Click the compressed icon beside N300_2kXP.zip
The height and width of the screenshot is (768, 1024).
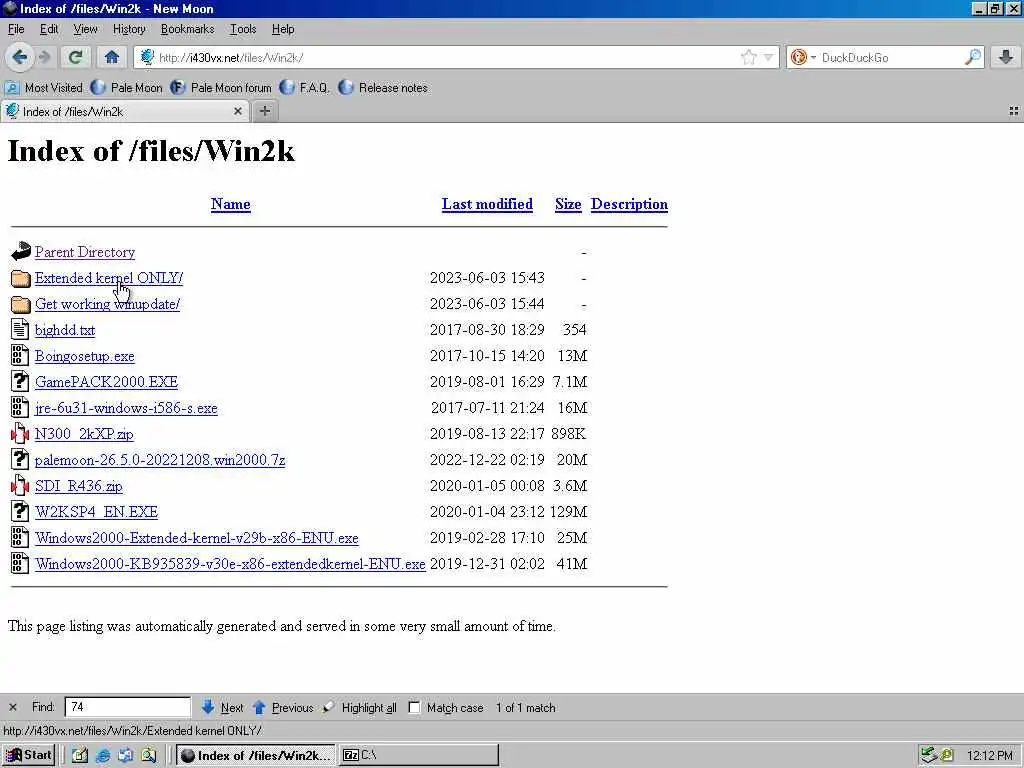[20, 434]
